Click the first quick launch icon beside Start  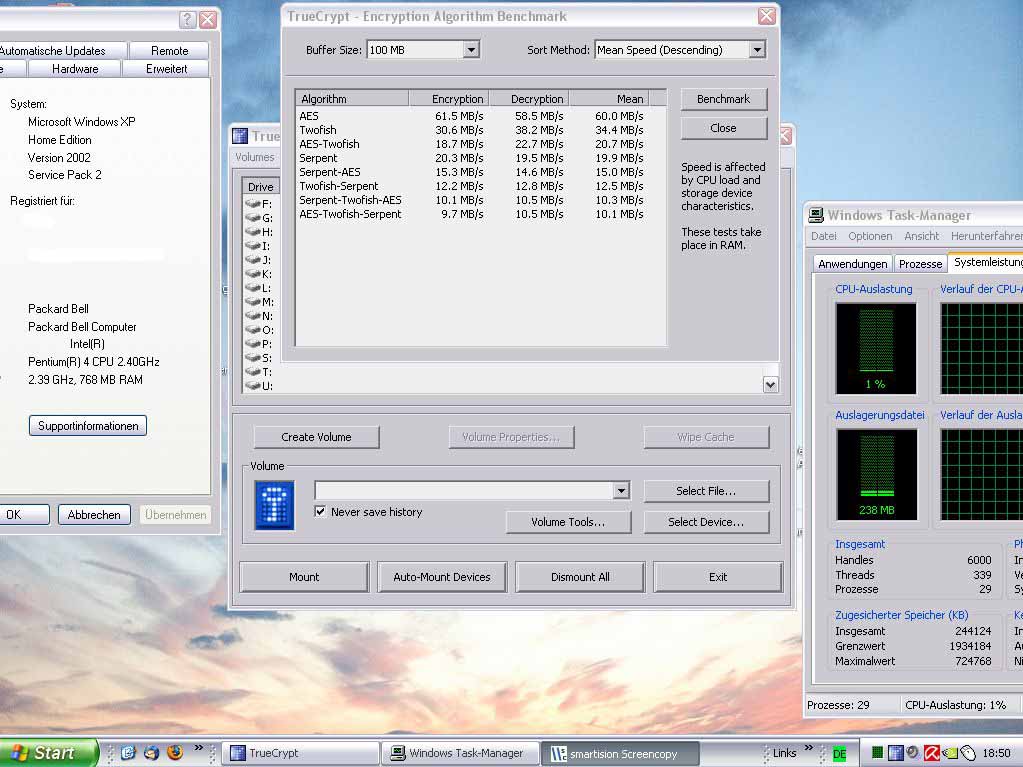128,753
